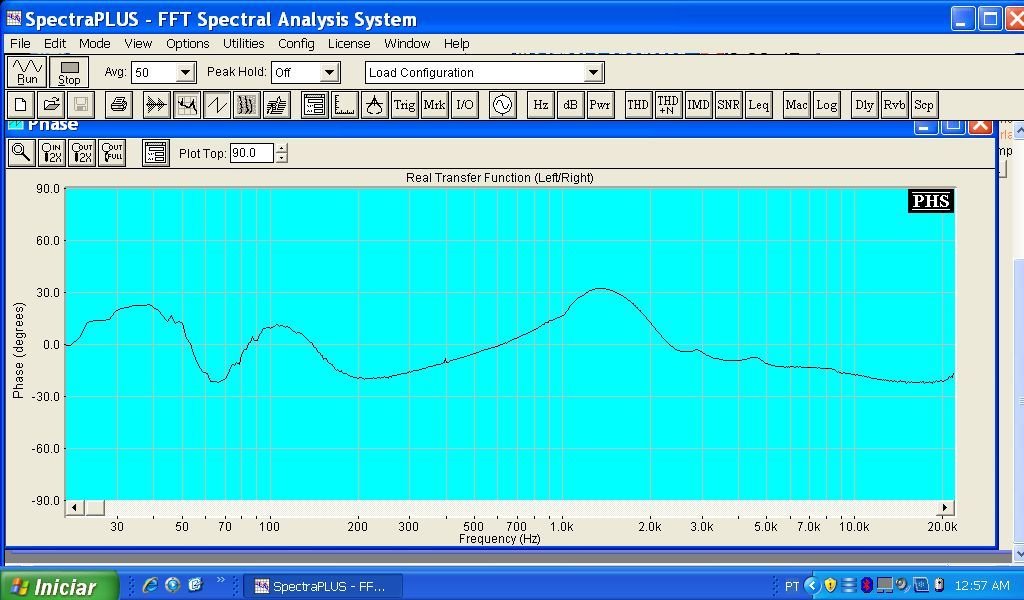Expand the Load Configuration dropdown

[x=593, y=73]
